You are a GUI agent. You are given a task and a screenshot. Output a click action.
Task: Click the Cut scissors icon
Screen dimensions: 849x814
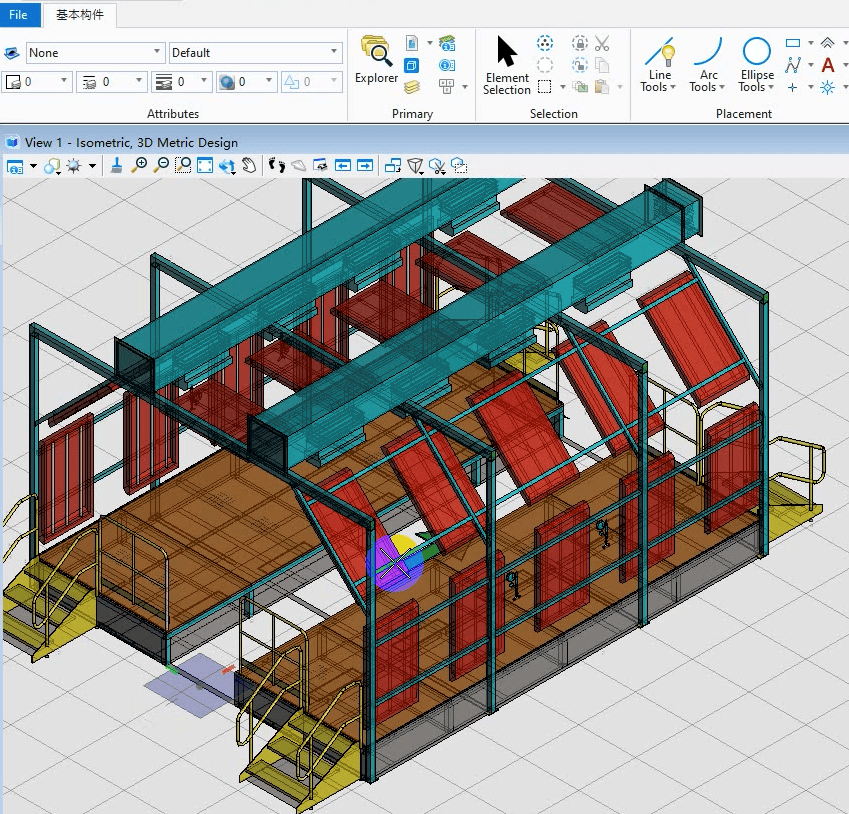602,43
